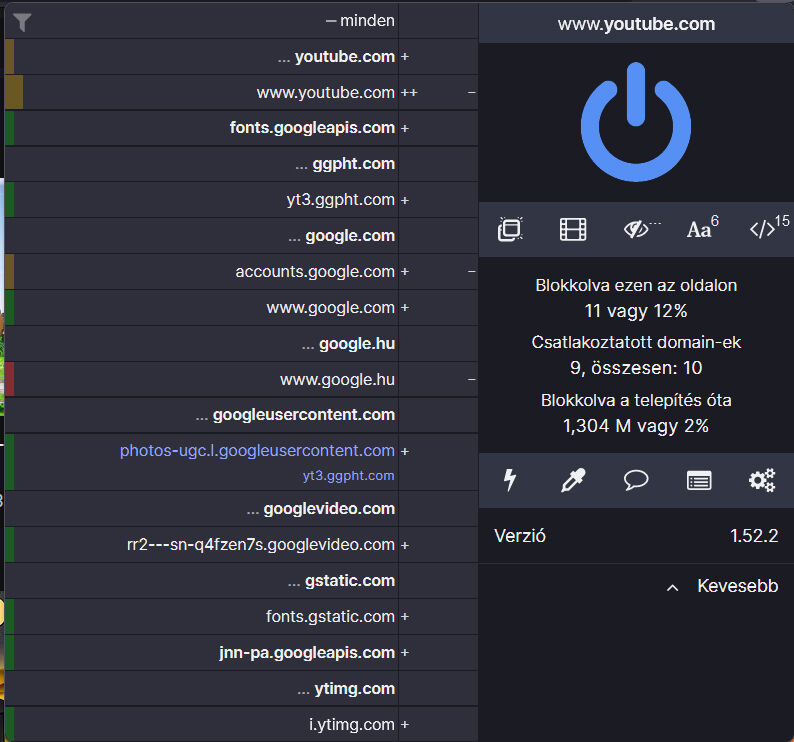Viewport: 794px width, 742px height.
Task: Click the Kevesebb chevron arrow
Action: (672, 588)
